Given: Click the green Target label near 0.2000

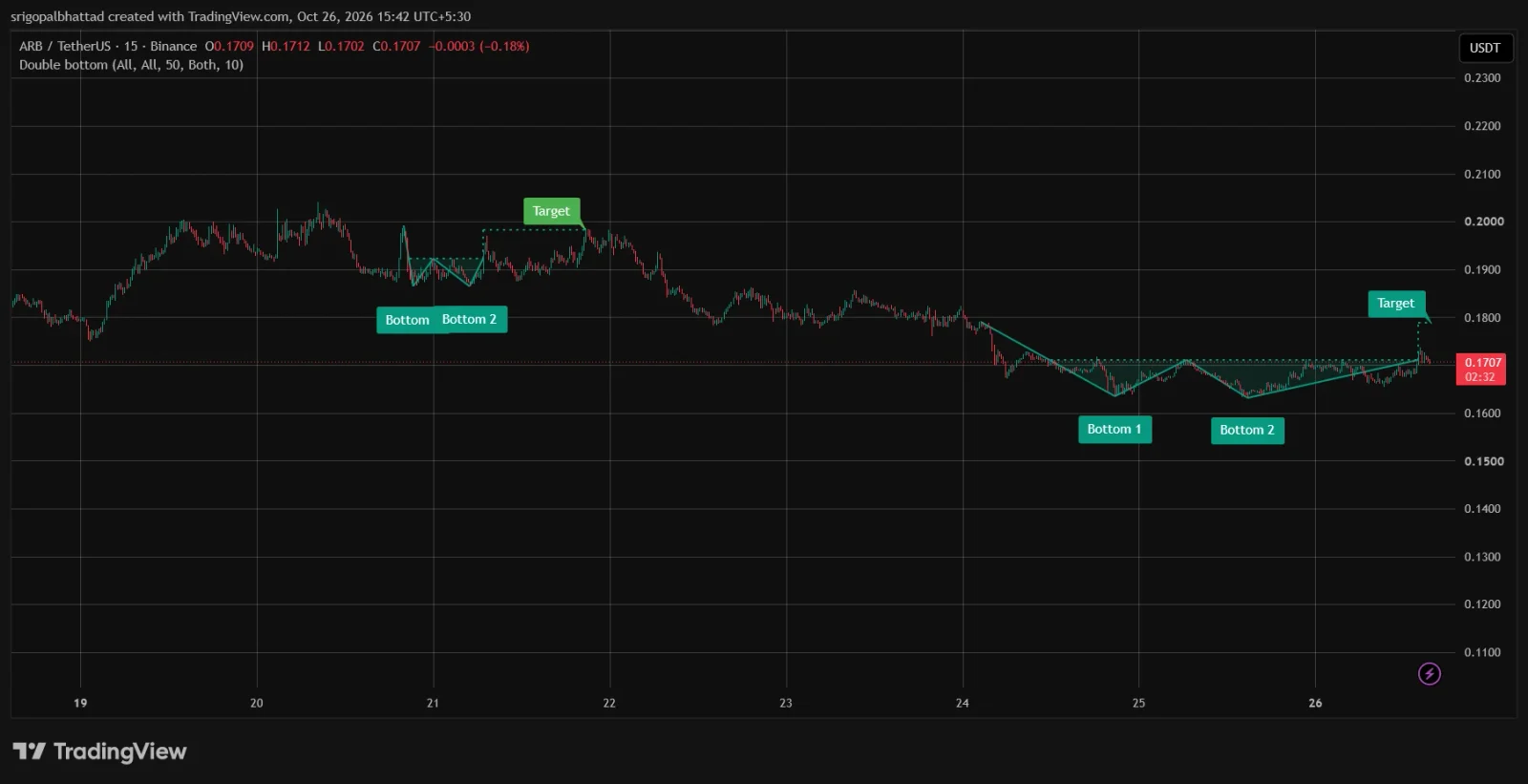Looking at the screenshot, I should pos(551,211).
